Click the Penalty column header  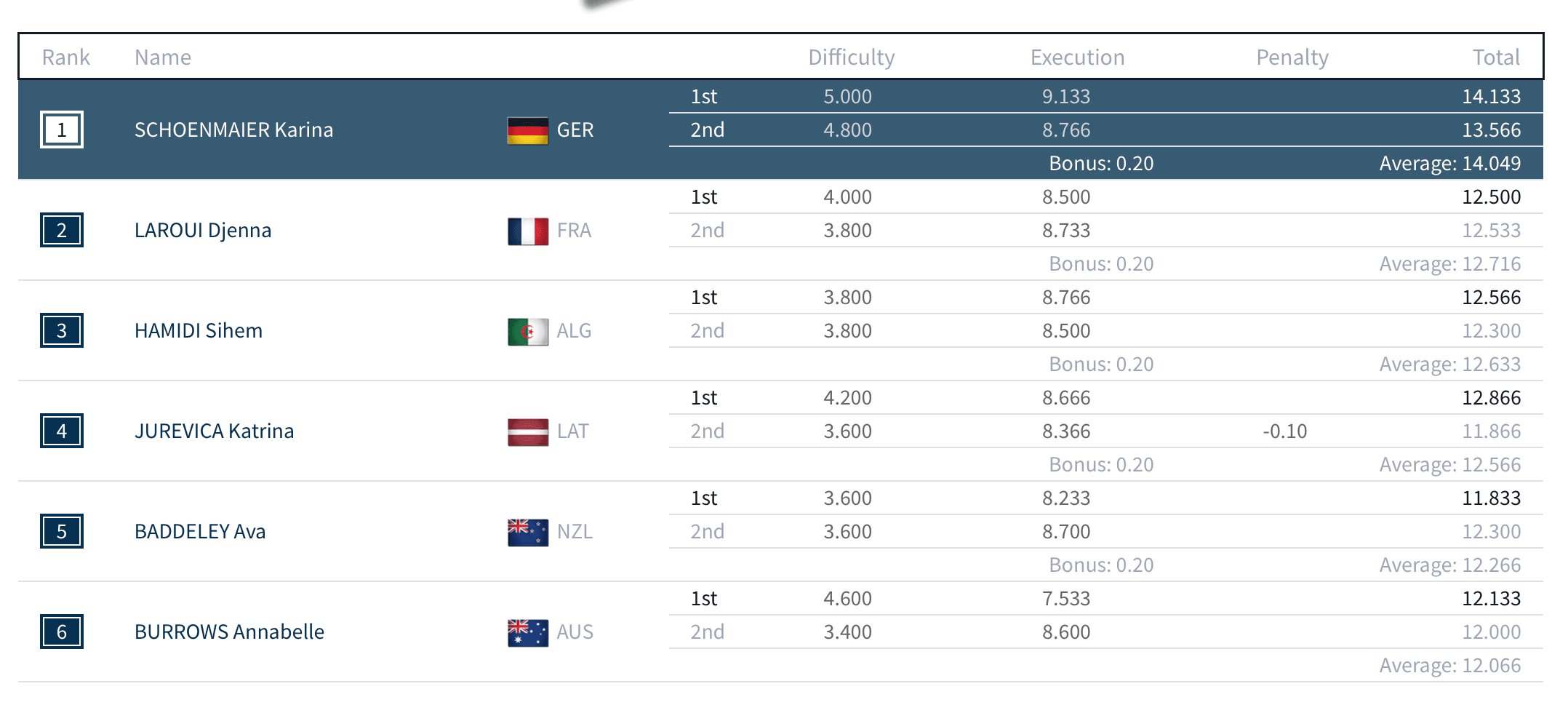(1292, 57)
